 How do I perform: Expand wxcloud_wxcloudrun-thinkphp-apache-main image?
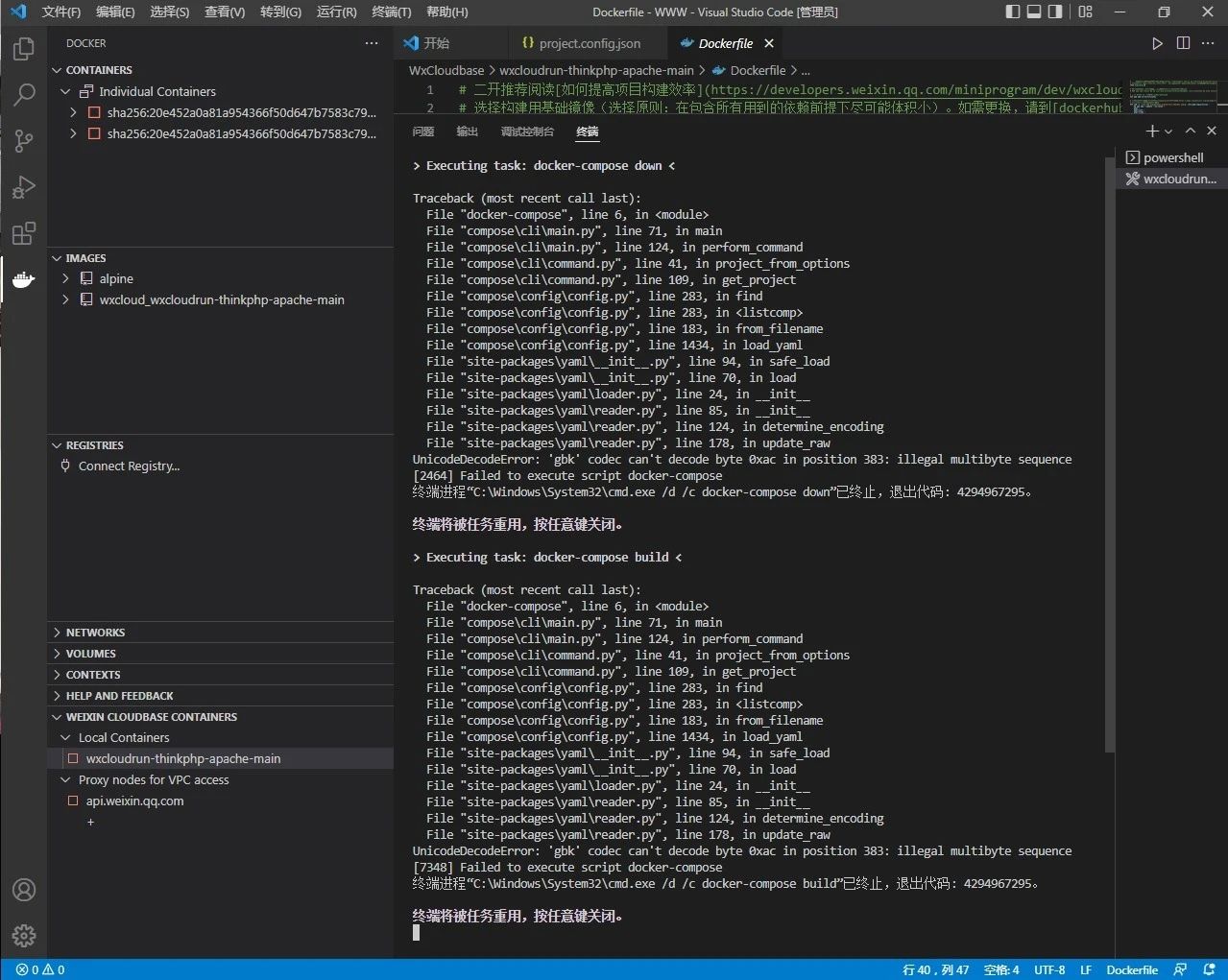(x=65, y=299)
